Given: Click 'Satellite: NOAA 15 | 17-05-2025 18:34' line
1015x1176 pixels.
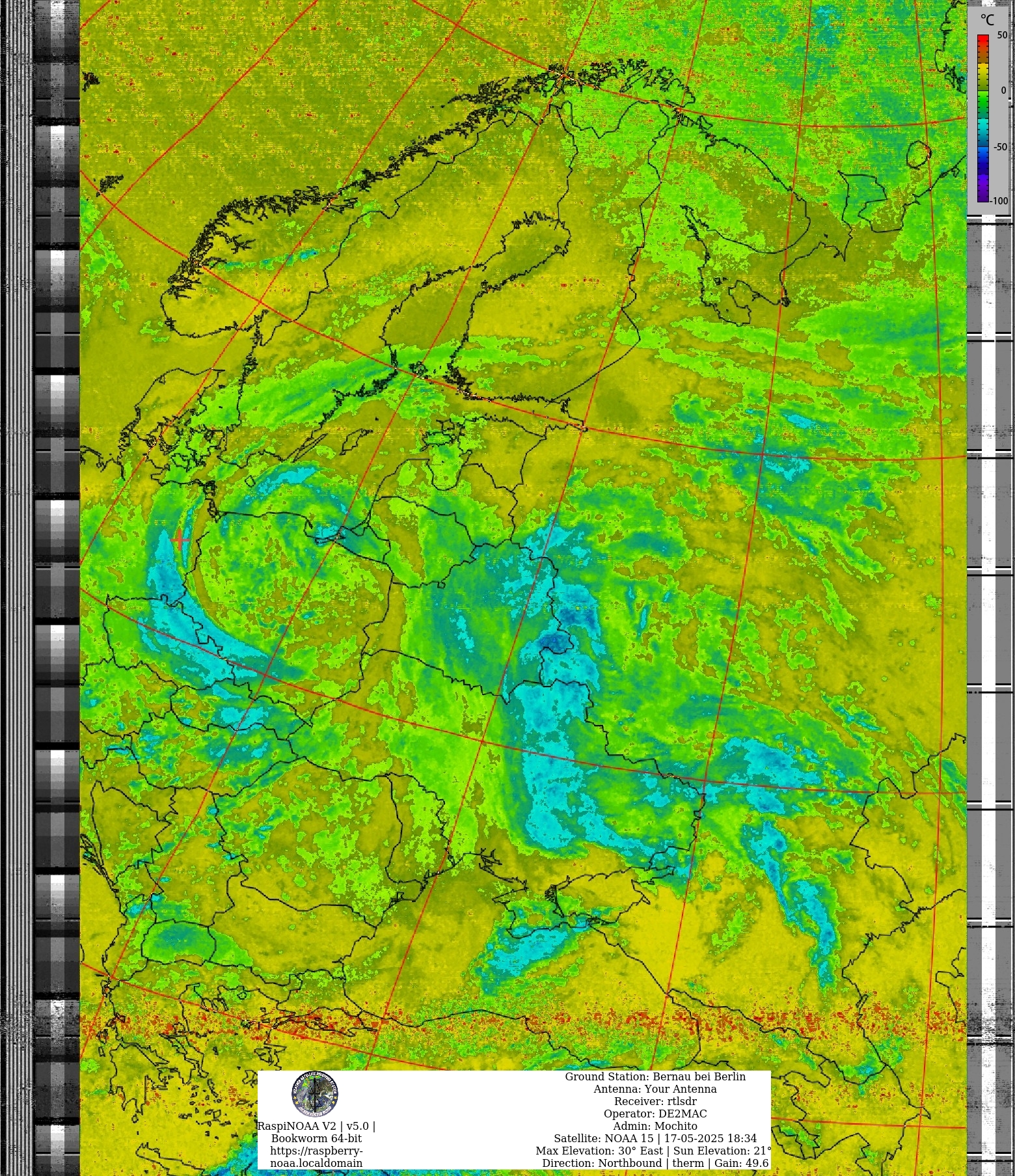Looking at the screenshot, I should pos(655,1138).
